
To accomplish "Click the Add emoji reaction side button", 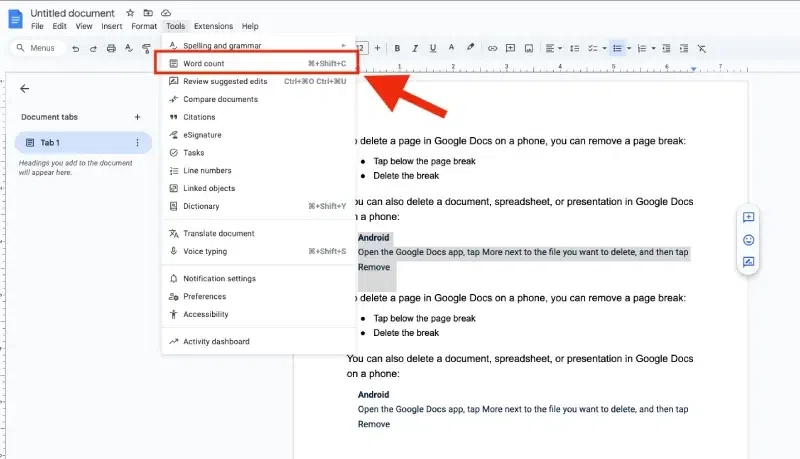I will coord(748,240).
